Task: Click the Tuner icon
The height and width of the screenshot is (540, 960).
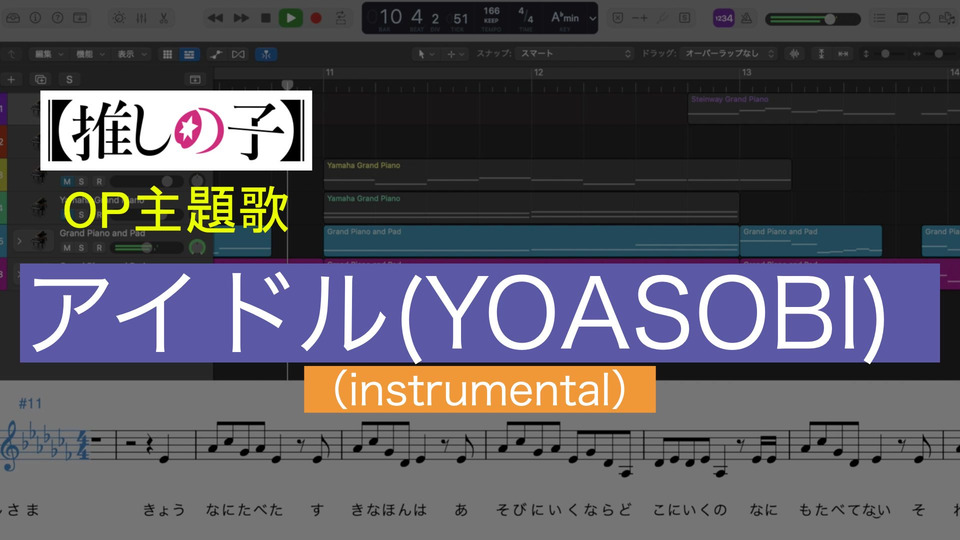Action: click(662, 18)
